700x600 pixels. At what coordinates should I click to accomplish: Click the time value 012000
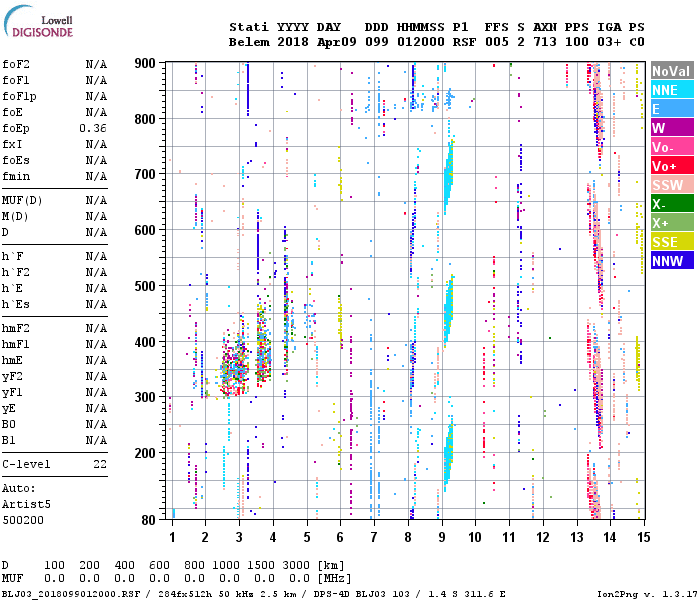(x=421, y=42)
